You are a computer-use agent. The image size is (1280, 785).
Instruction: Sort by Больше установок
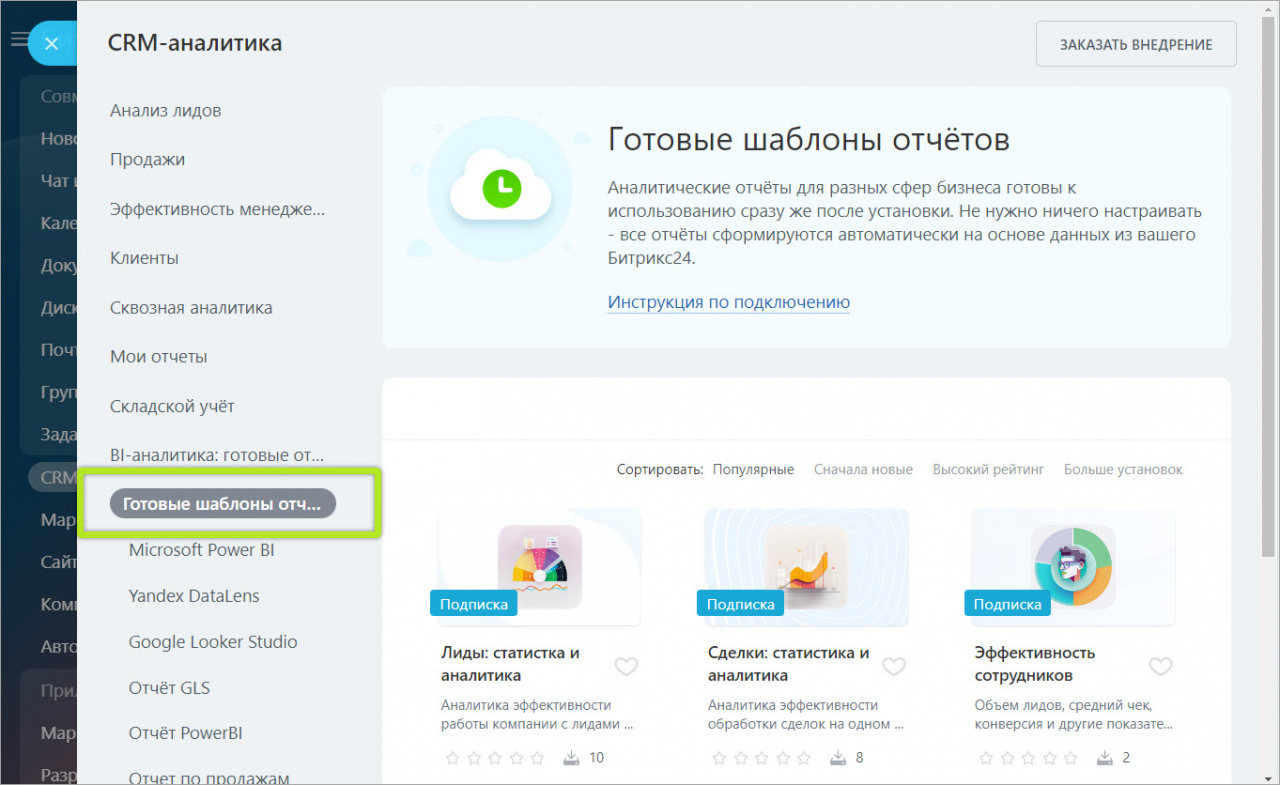1123,469
